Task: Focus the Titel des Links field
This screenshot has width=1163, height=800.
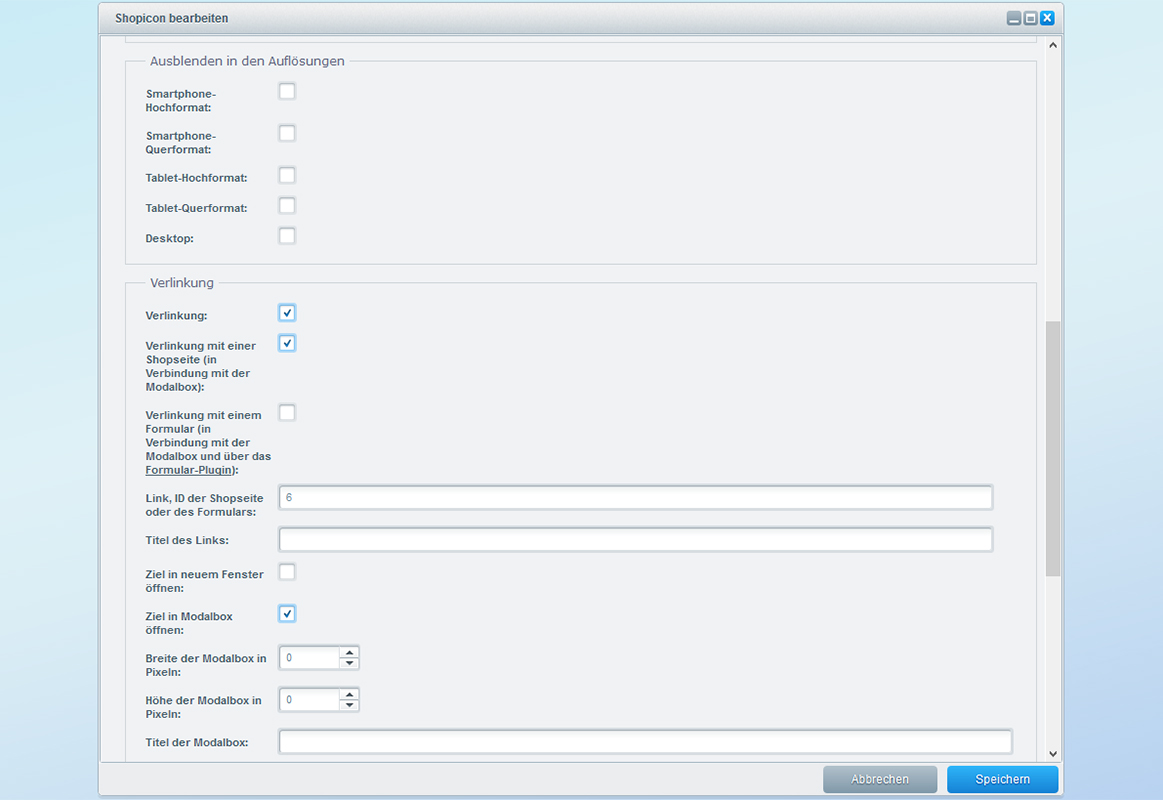Action: pyautogui.click(x=636, y=540)
